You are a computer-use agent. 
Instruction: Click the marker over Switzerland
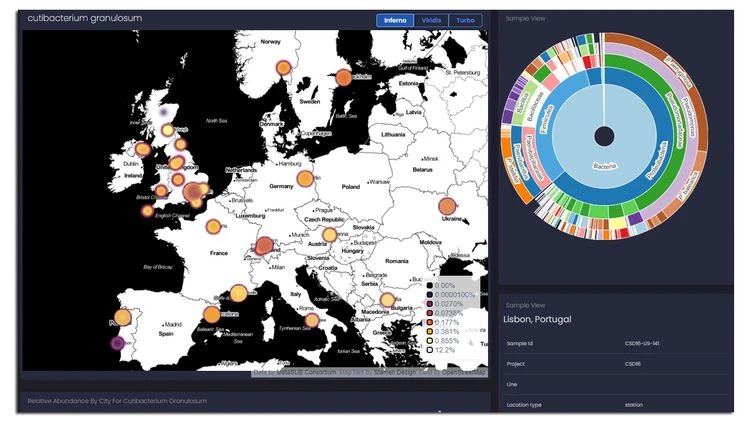264,246
